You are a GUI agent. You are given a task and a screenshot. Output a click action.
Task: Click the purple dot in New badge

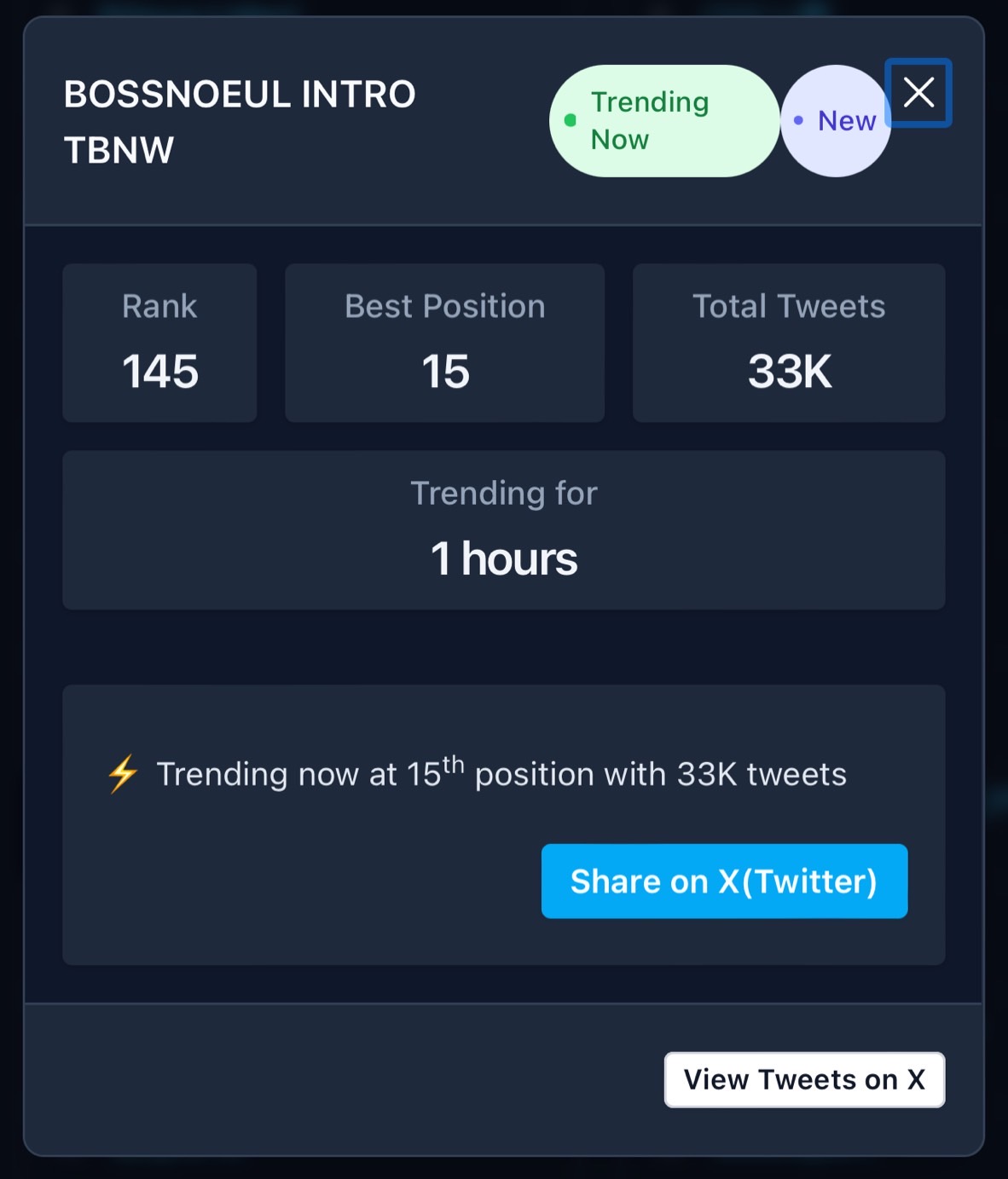click(798, 120)
